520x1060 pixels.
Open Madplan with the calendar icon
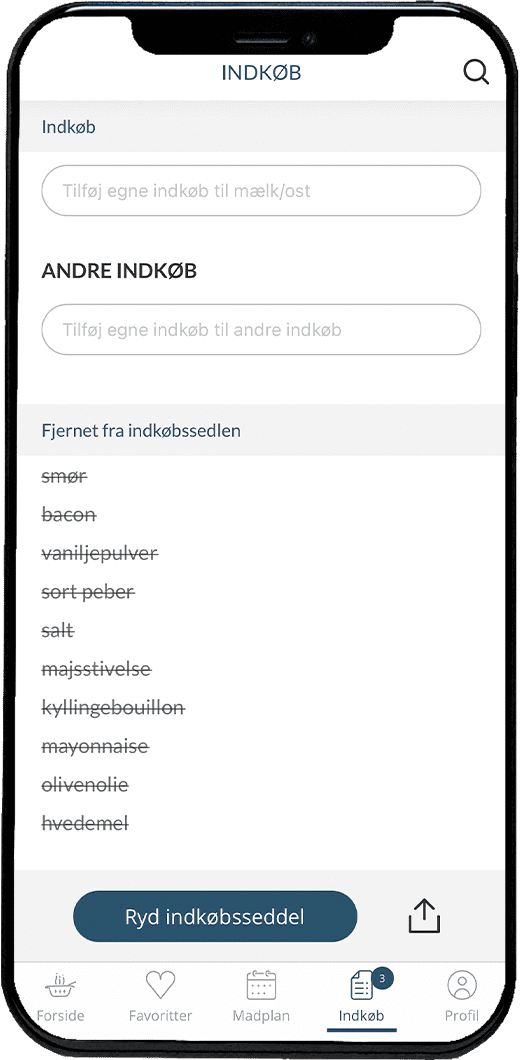[x=261, y=985]
